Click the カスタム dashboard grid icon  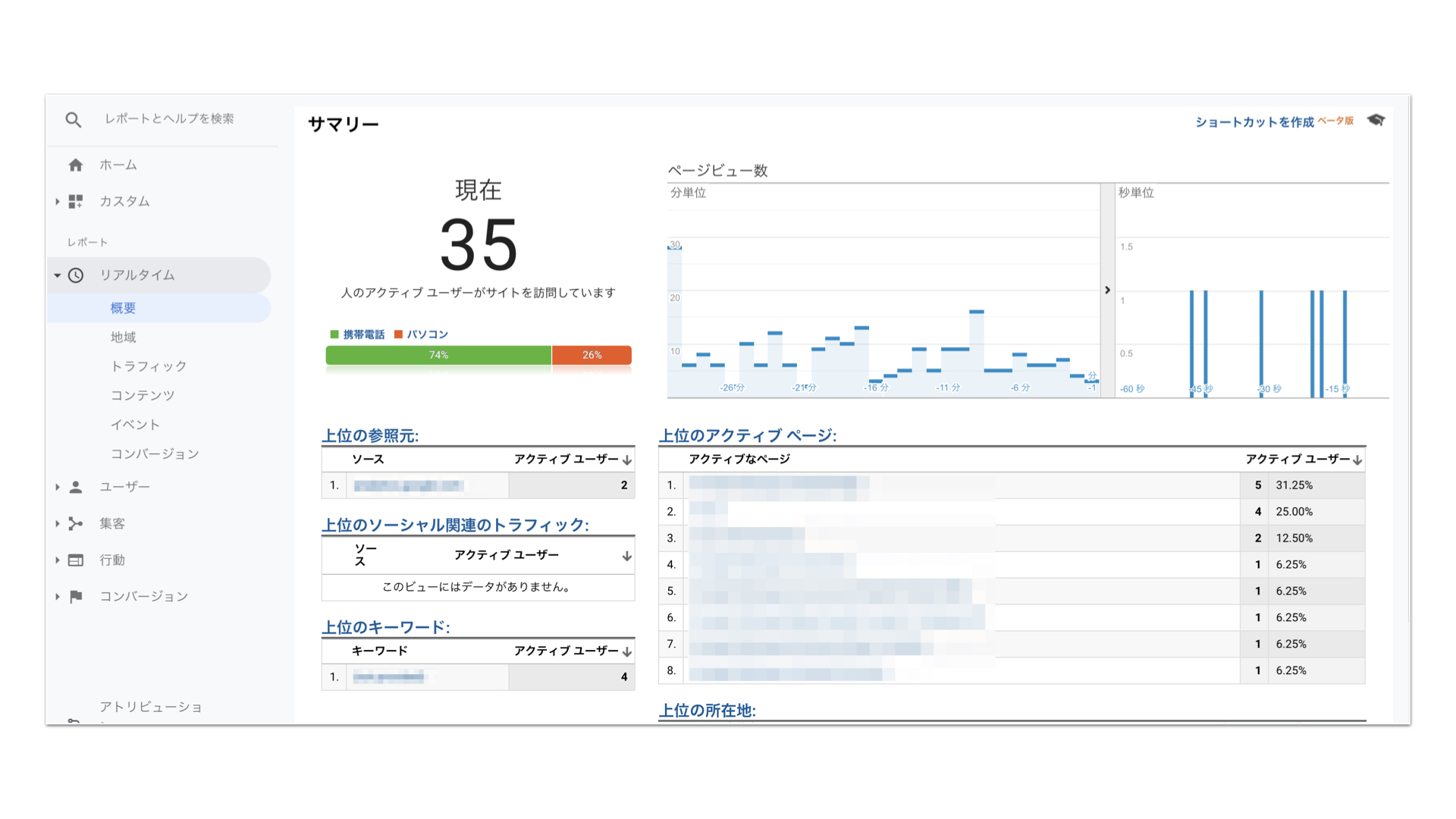[x=75, y=201]
